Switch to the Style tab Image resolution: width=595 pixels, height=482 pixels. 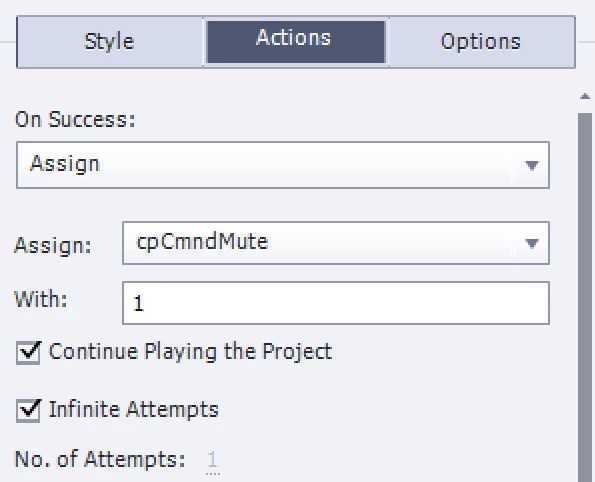pyautogui.click(x=110, y=42)
